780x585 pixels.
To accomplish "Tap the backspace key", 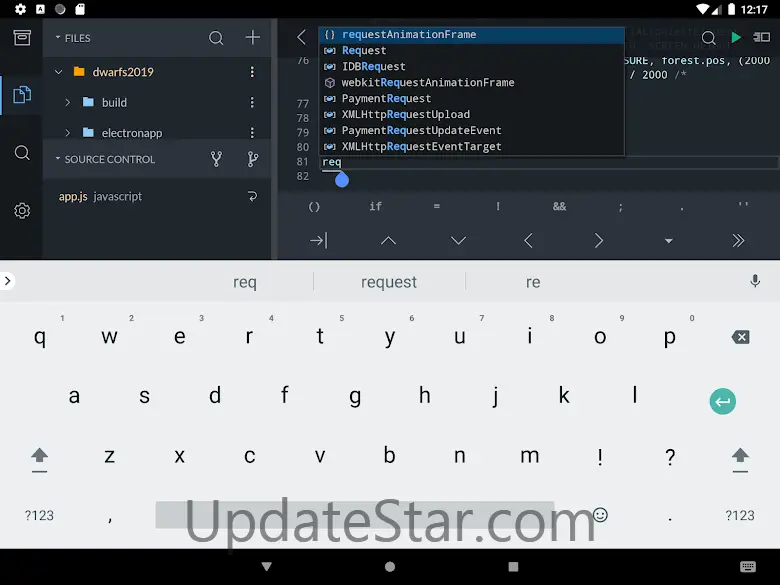I will point(741,337).
